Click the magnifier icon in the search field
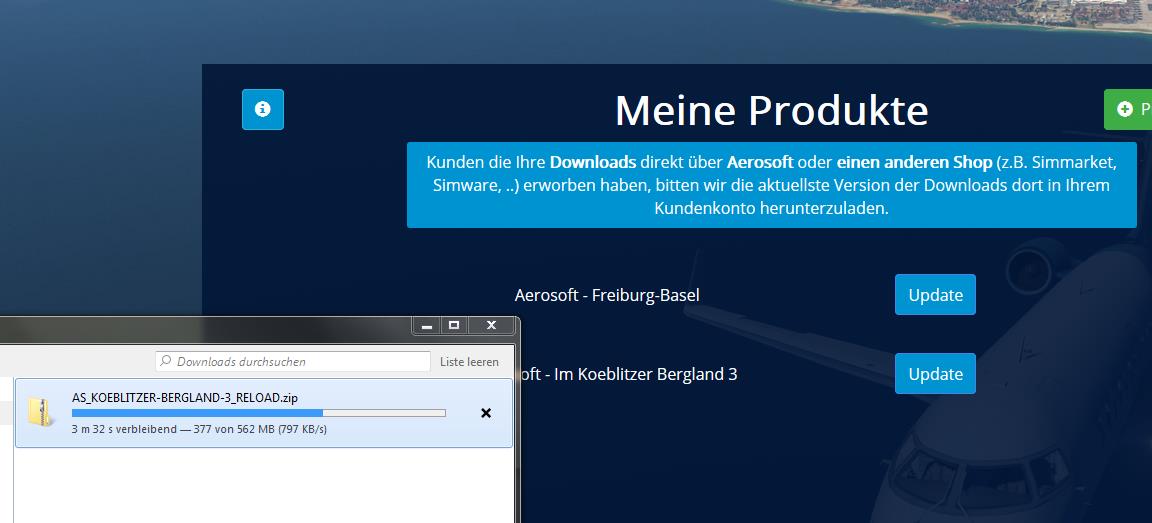 166,361
